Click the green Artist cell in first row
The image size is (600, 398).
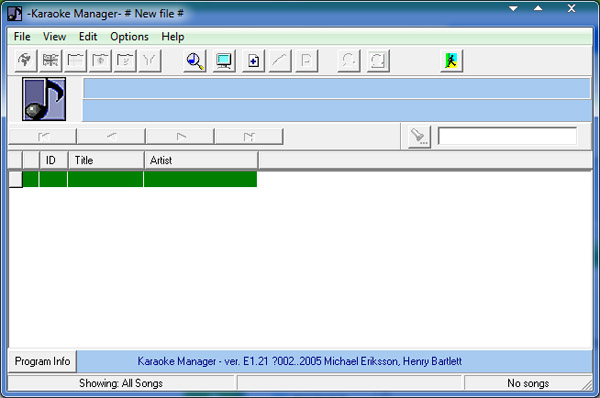[x=201, y=179]
